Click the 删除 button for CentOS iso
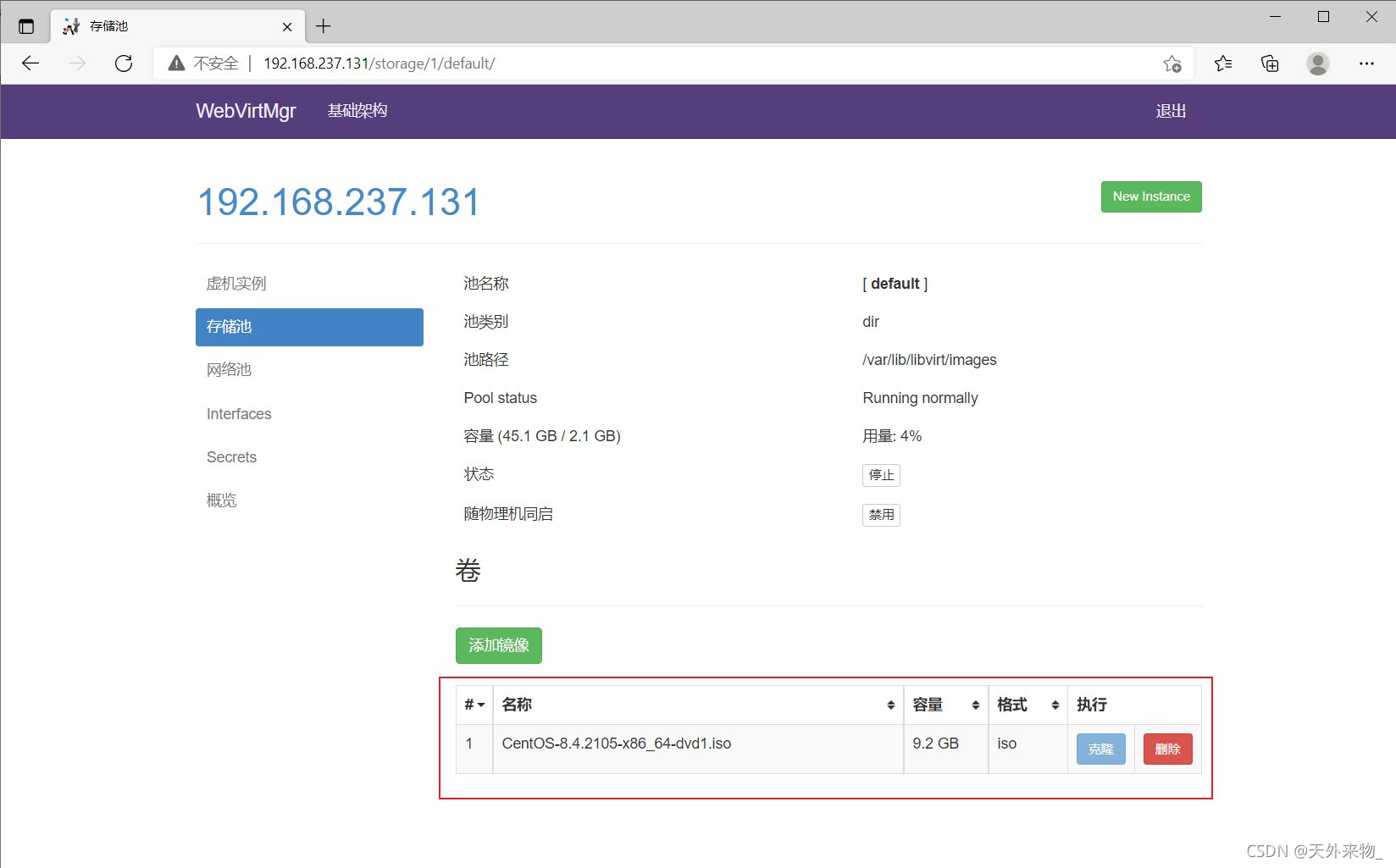Viewport: 1396px width, 868px height. coord(1167,749)
